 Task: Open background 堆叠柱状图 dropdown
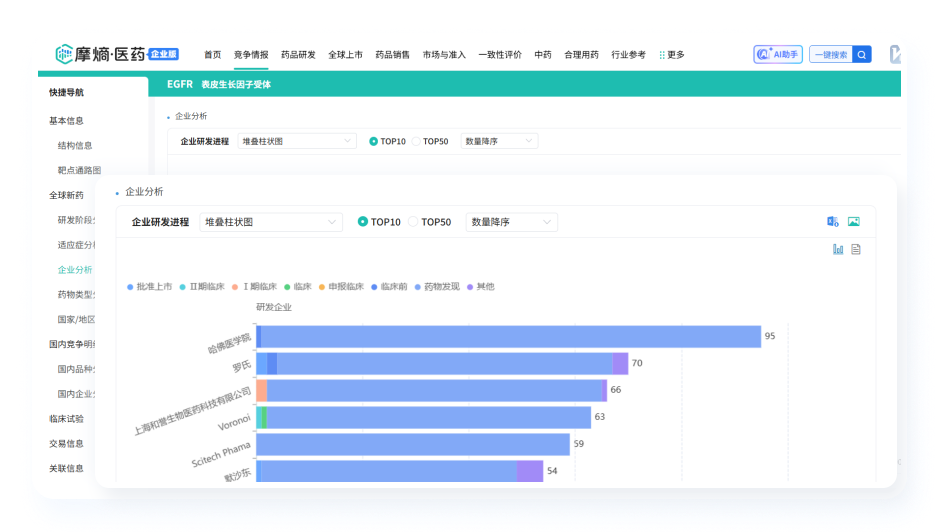tap(297, 141)
